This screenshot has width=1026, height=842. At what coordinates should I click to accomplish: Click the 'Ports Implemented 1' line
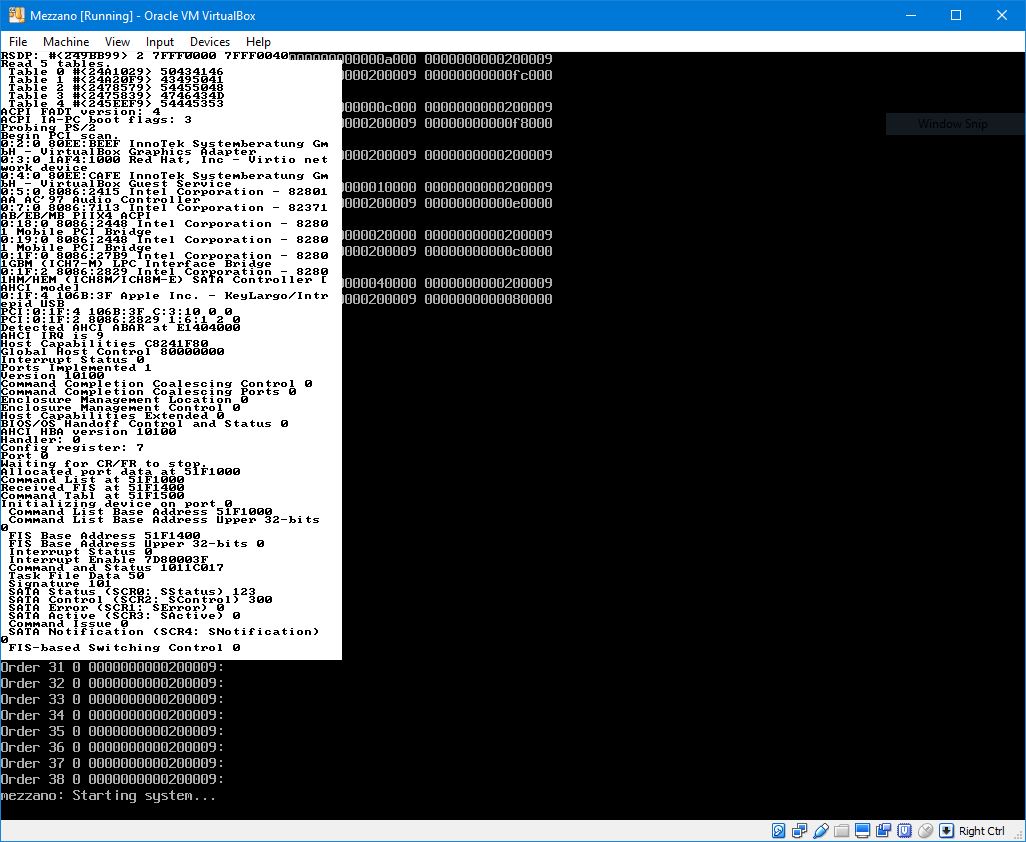76,368
